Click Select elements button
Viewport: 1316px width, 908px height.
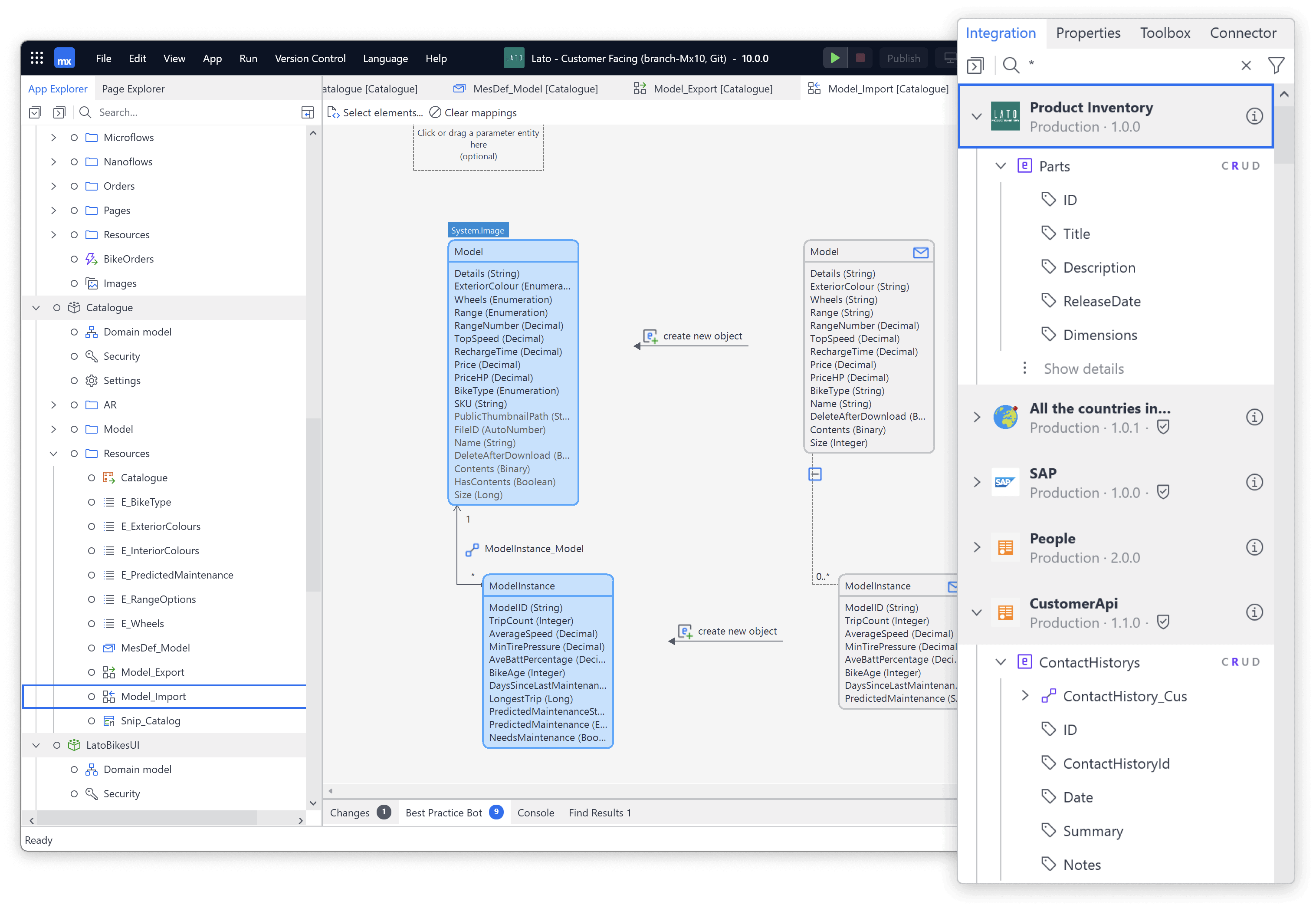tap(375, 113)
